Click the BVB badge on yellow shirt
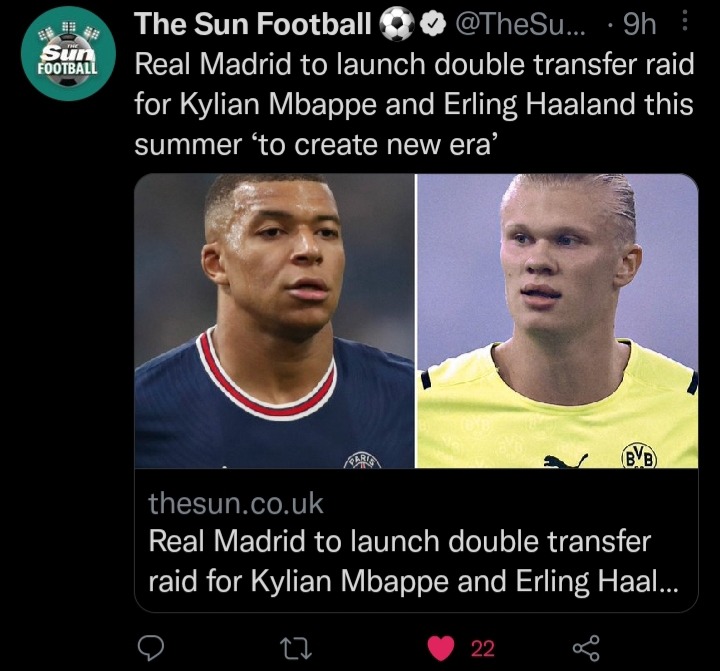Image resolution: width=720 pixels, height=671 pixels. coord(639,456)
